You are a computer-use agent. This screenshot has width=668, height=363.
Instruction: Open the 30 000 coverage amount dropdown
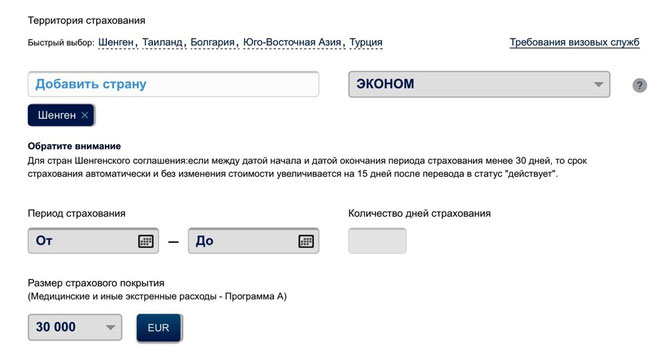tap(75, 327)
